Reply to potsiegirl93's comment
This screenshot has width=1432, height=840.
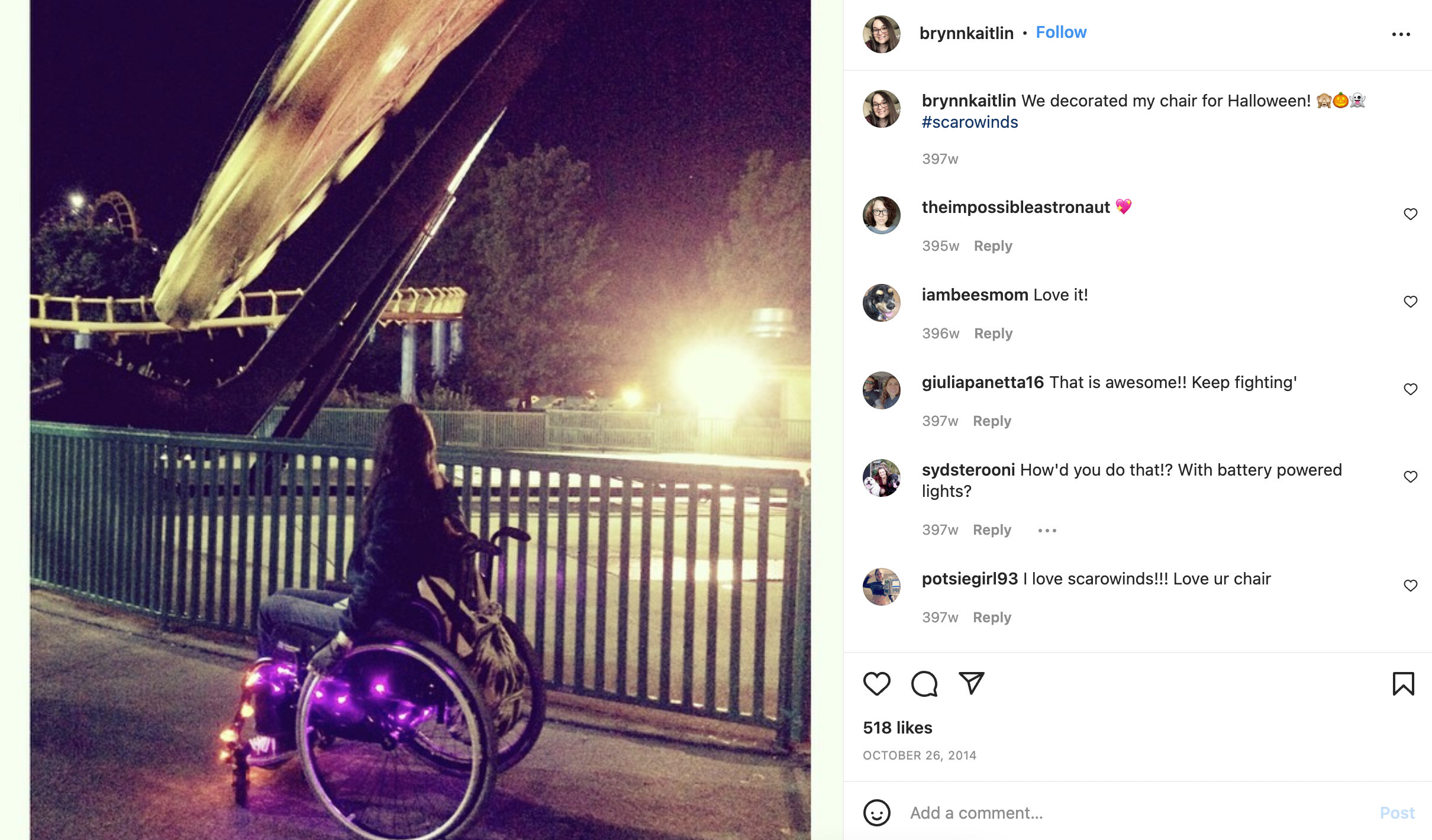(x=992, y=618)
